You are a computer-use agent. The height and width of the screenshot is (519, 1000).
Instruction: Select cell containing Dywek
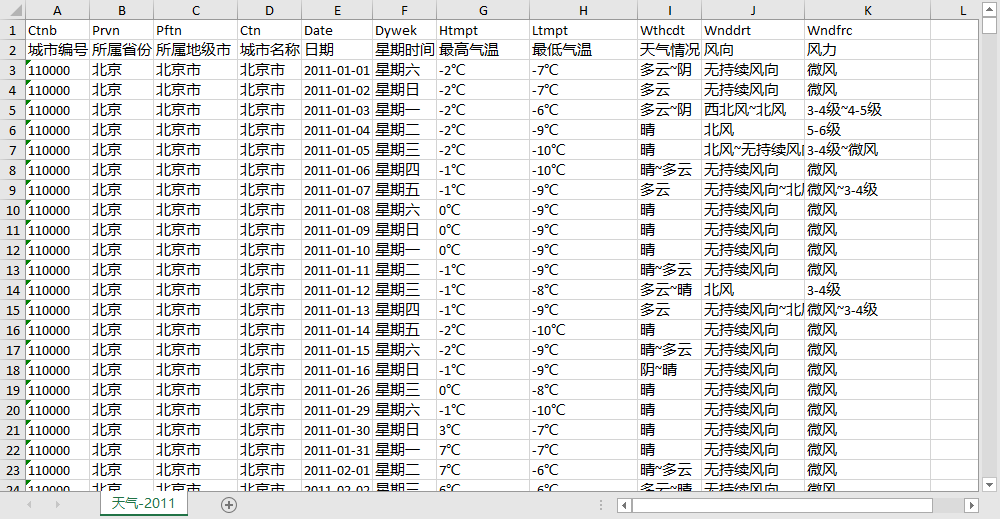404,30
